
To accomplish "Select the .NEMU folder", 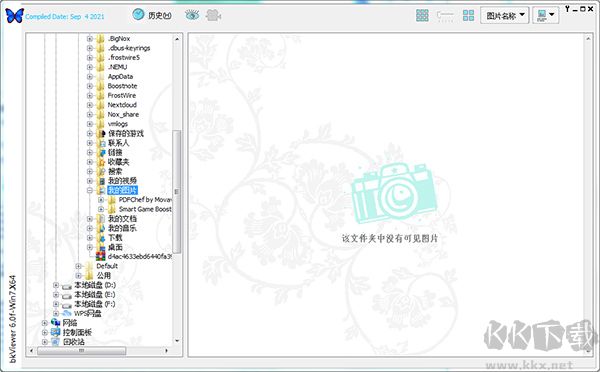I will click(117, 67).
